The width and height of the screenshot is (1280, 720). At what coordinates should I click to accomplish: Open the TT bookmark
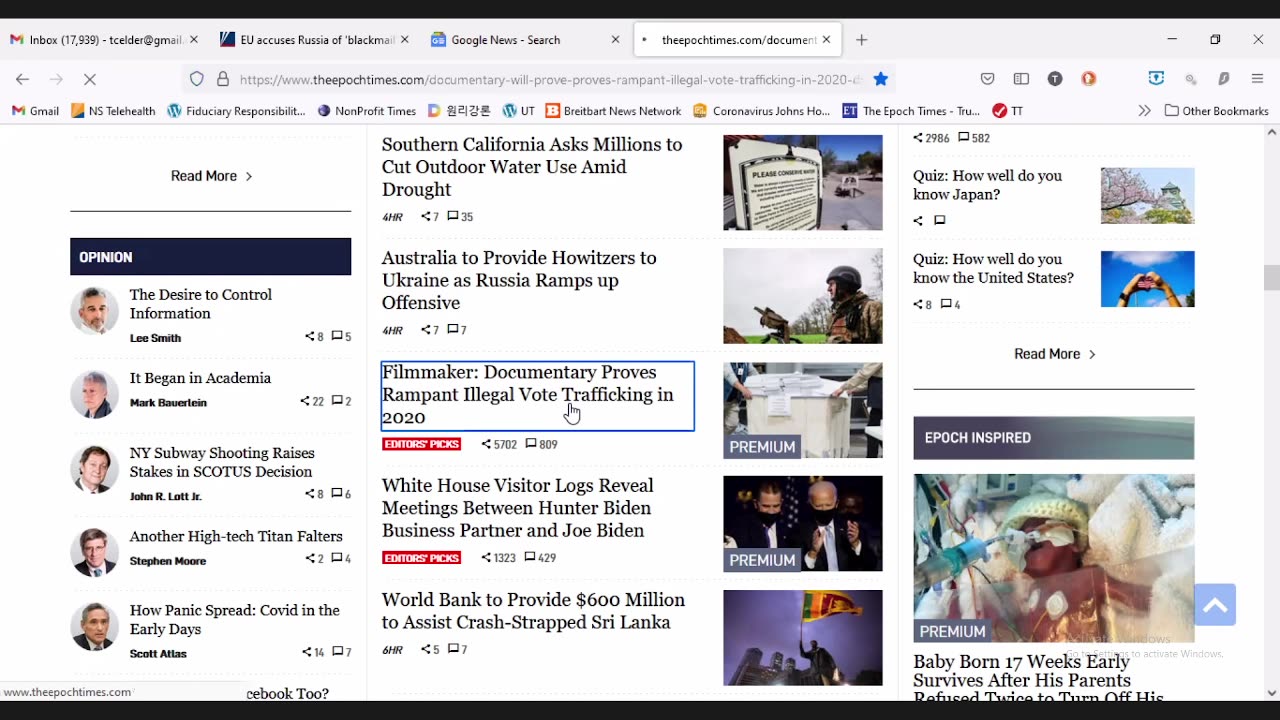pyautogui.click(x=1007, y=111)
